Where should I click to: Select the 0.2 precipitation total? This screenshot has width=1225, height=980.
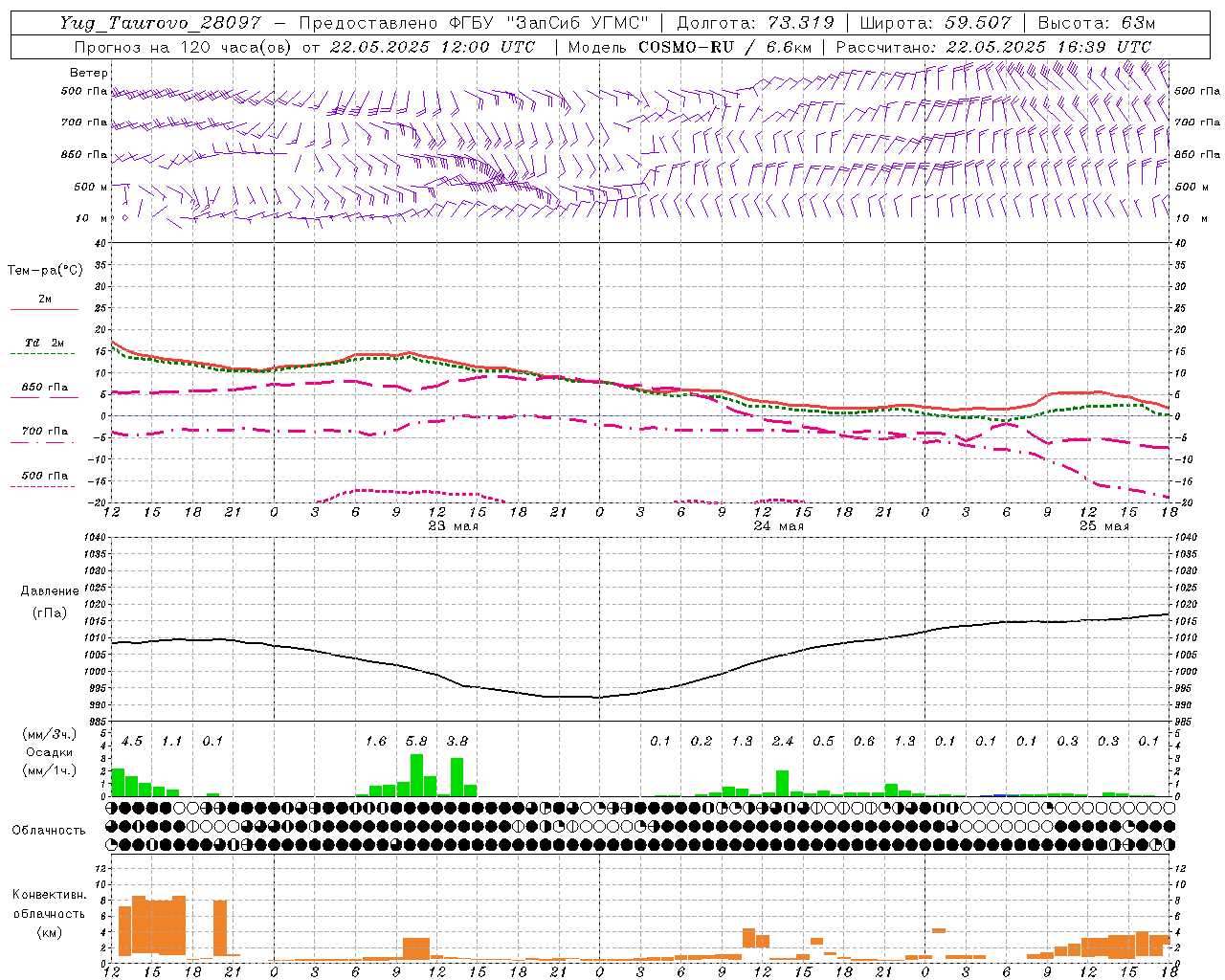pyautogui.click(x=702, y=742)
